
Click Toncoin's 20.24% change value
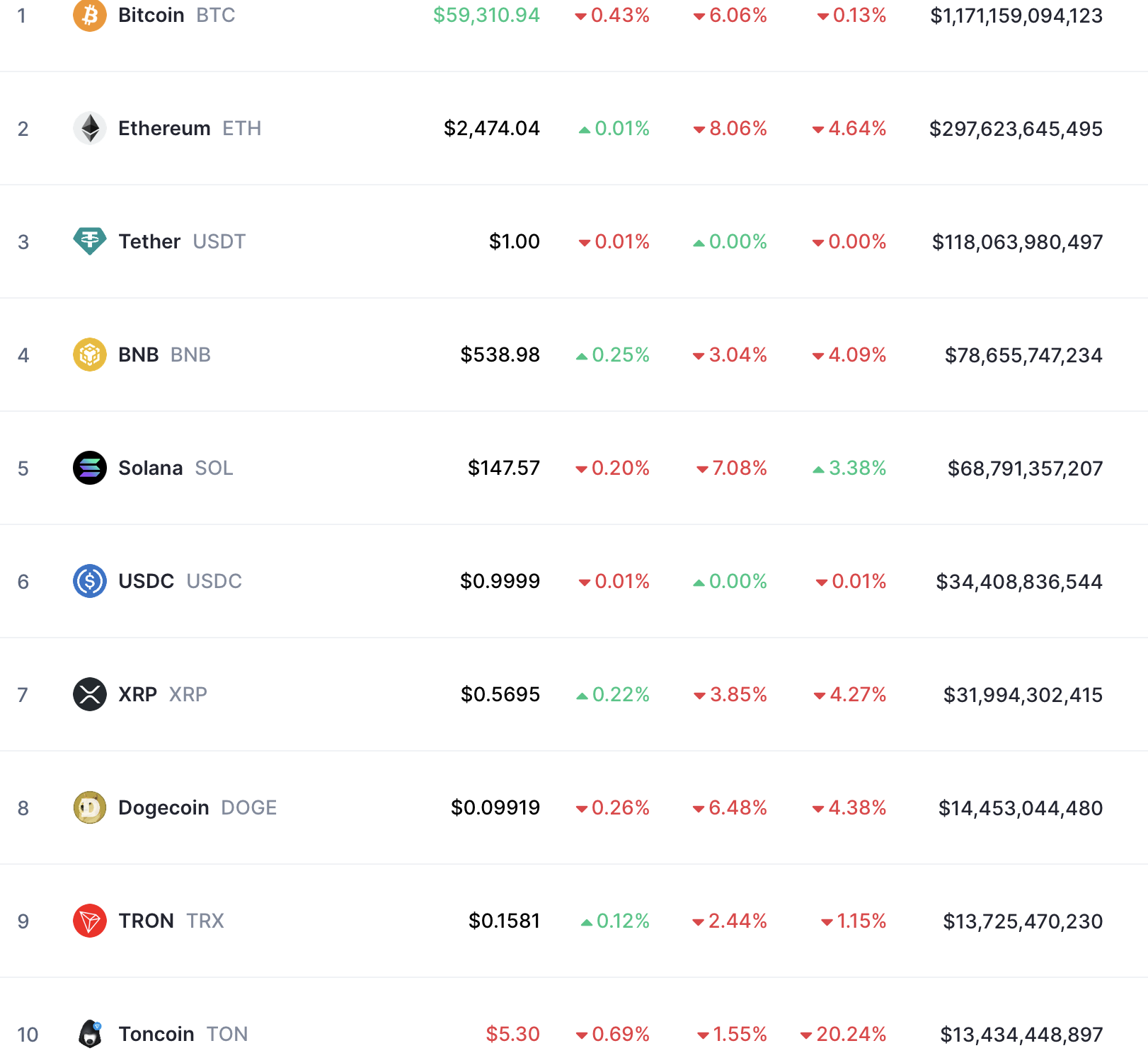point(851,1034)
